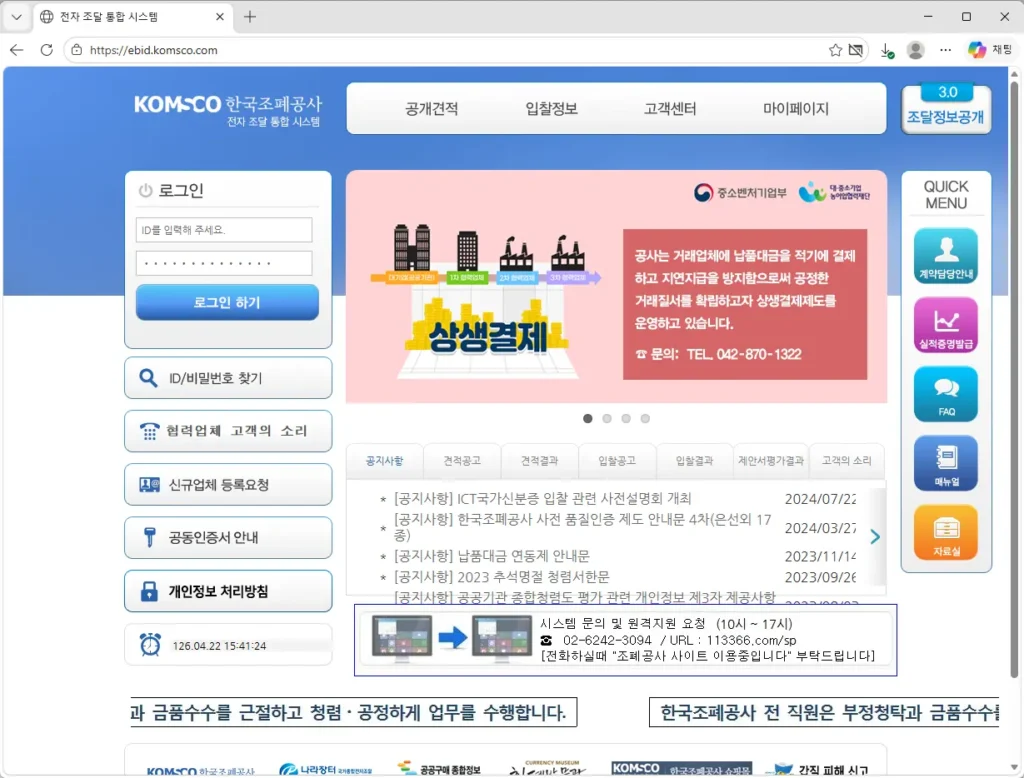The height and width of the screenshot is (778, 1024).
Task: Open ID/비밀번호 찾기
Action: click(228, 378)
